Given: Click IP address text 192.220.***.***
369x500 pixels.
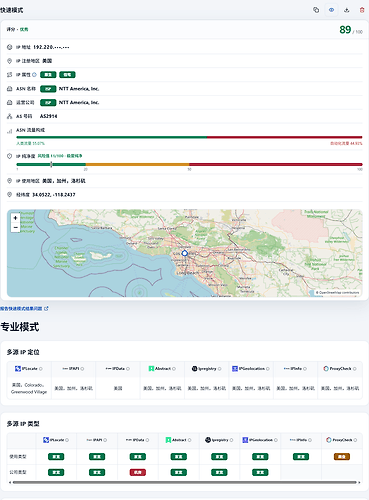Looking at the screenshot, I should coord(51,47).
